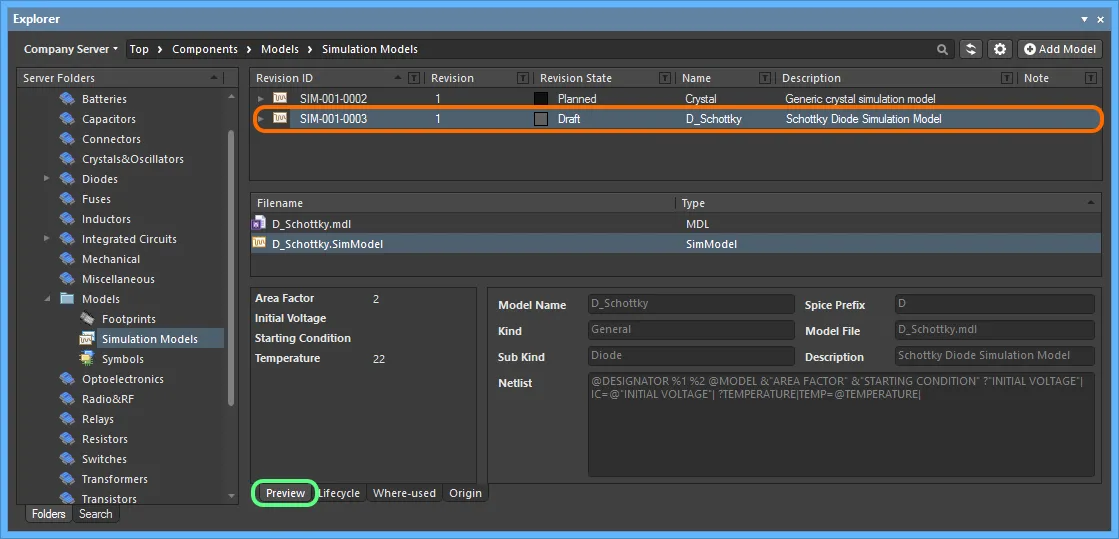Click the Crystals&Oscillators folder icon

coord(67,159)
